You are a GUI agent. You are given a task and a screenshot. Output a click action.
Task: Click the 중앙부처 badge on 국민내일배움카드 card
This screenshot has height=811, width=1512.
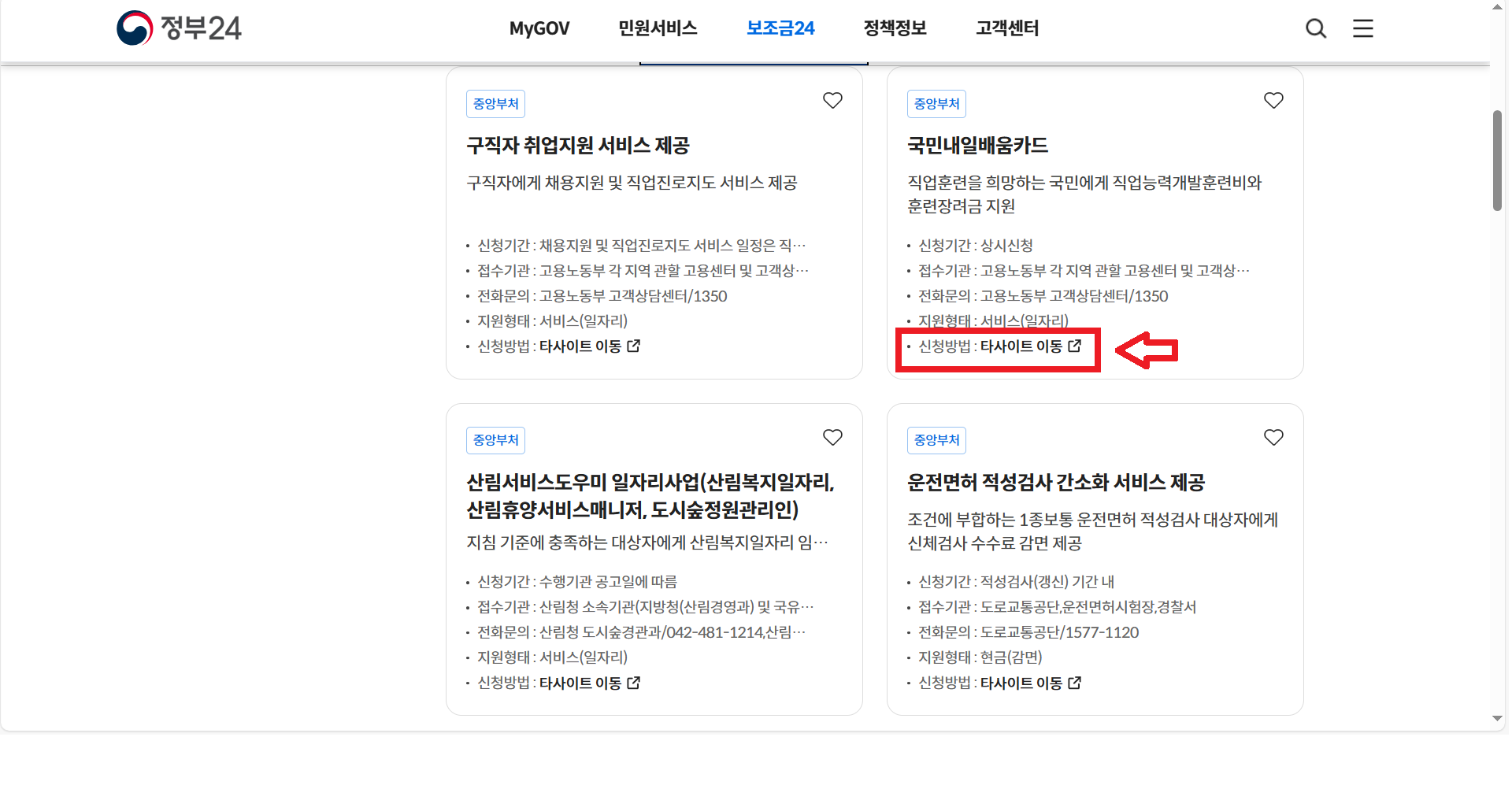[x=936, y=103]
